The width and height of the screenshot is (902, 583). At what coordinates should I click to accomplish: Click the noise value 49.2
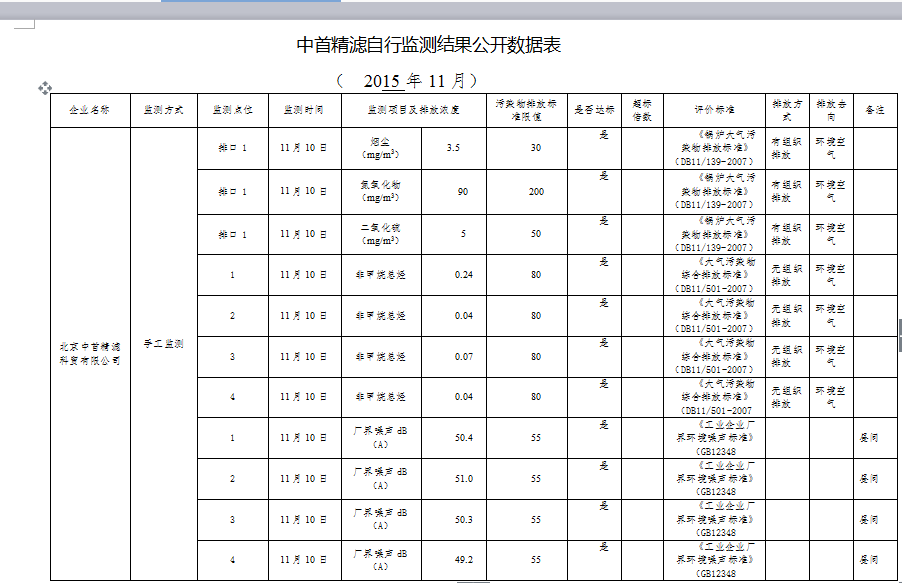coord(464,559)
